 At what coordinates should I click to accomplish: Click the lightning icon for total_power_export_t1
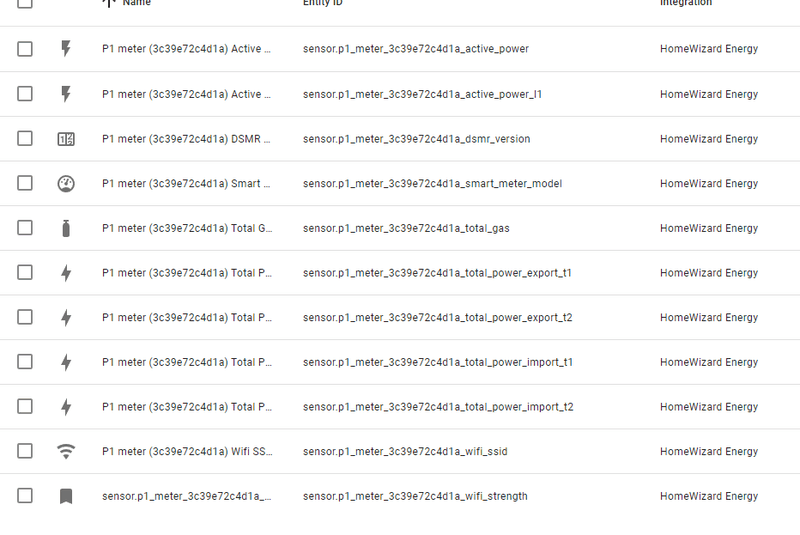(66, 273)
